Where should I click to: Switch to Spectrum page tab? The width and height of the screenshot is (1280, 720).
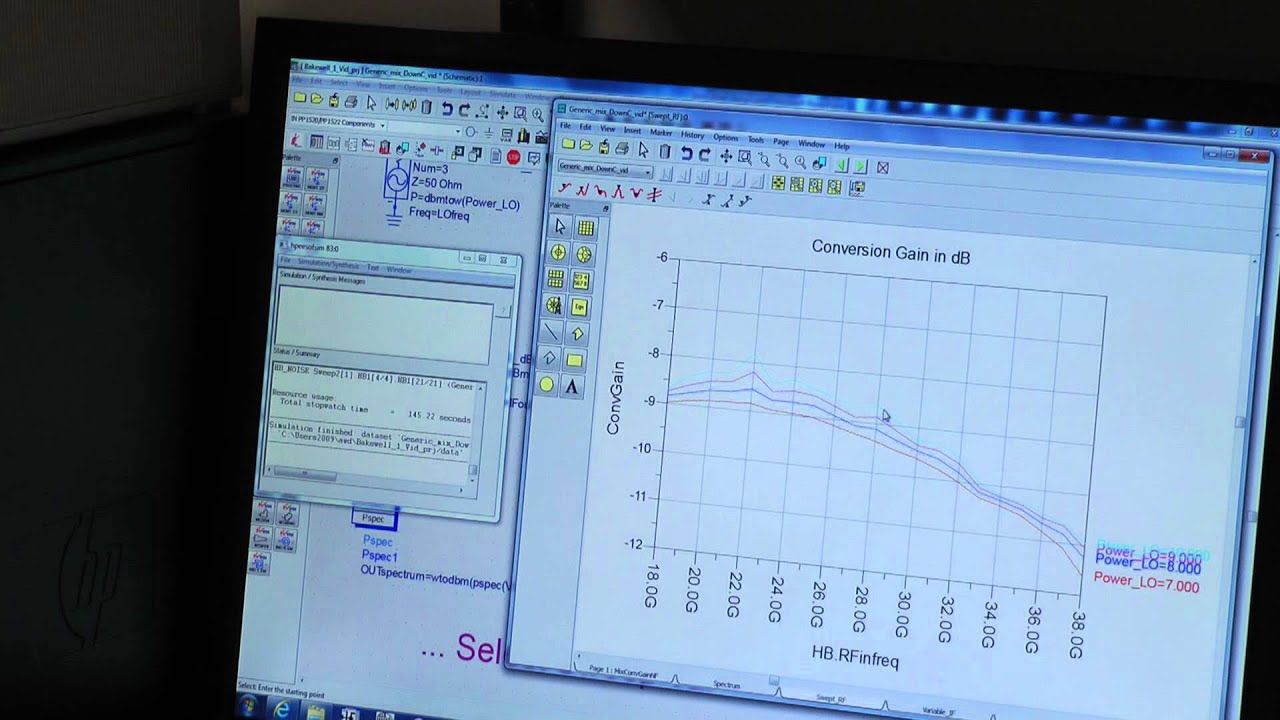click(x=727, y=685)
